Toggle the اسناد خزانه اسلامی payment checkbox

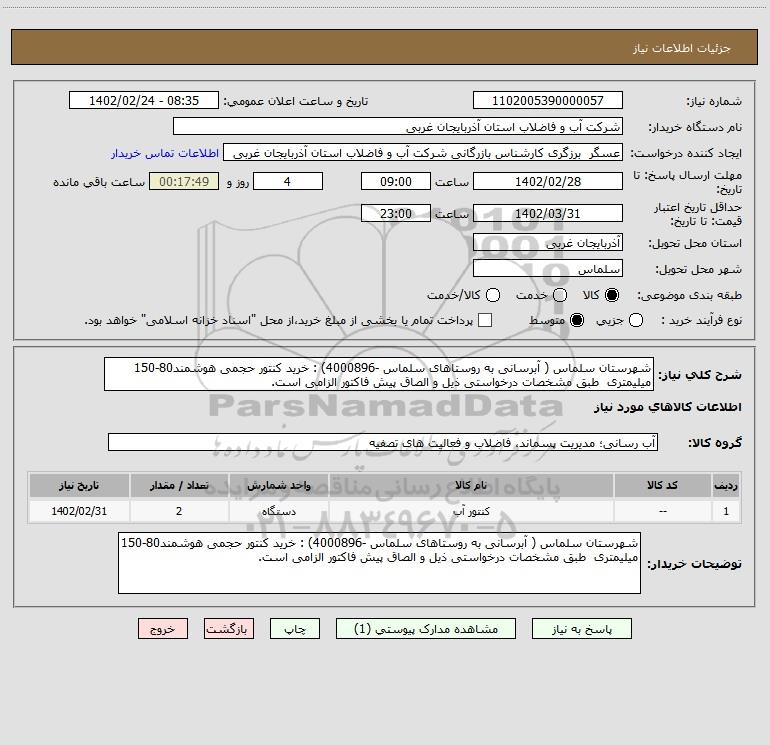point(485,320)
